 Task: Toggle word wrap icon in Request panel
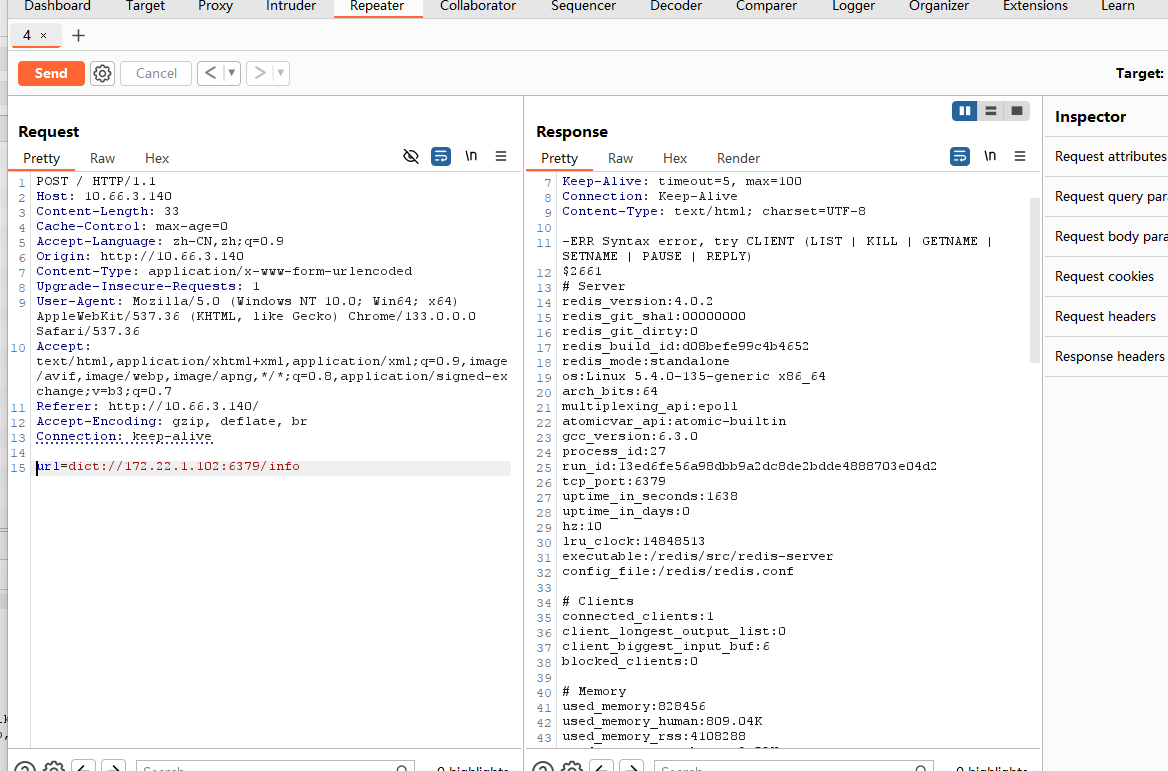[x=441, y=156]
